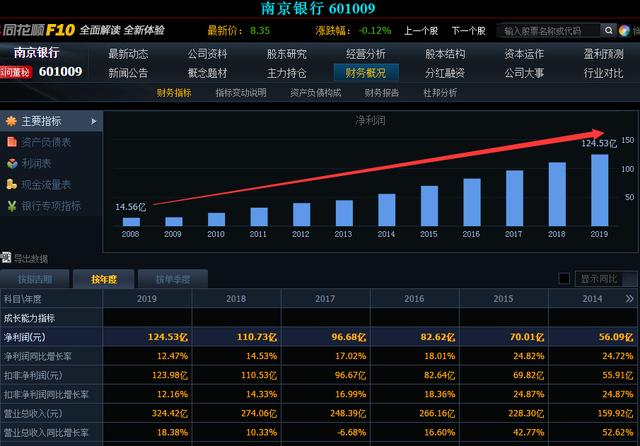Open the 概念题材 menu item
The width and height of the screenshot is (640, 446).
(207, 73)
